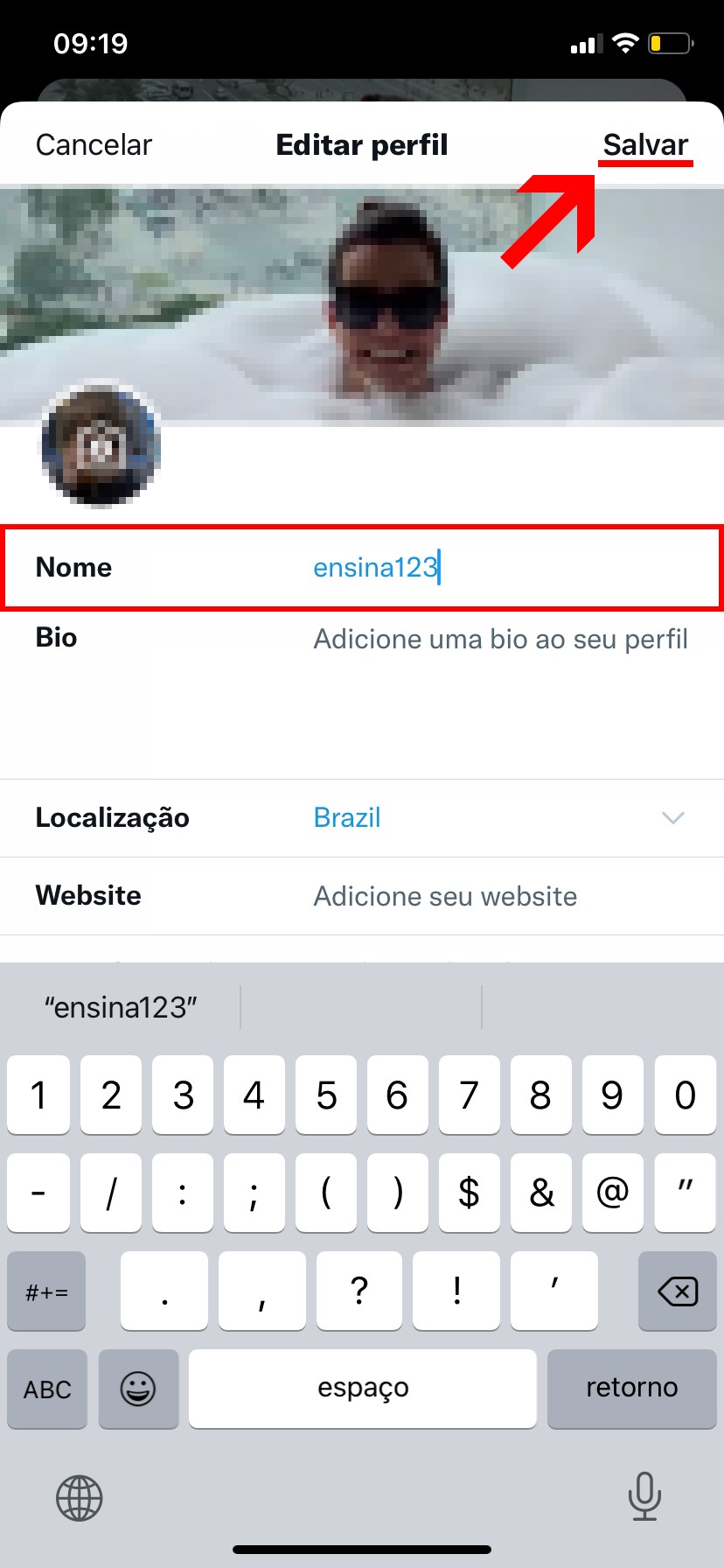724x1568 pixels.
Task: Tap the camera icon on profile photo
Action: tap(101, 446)
